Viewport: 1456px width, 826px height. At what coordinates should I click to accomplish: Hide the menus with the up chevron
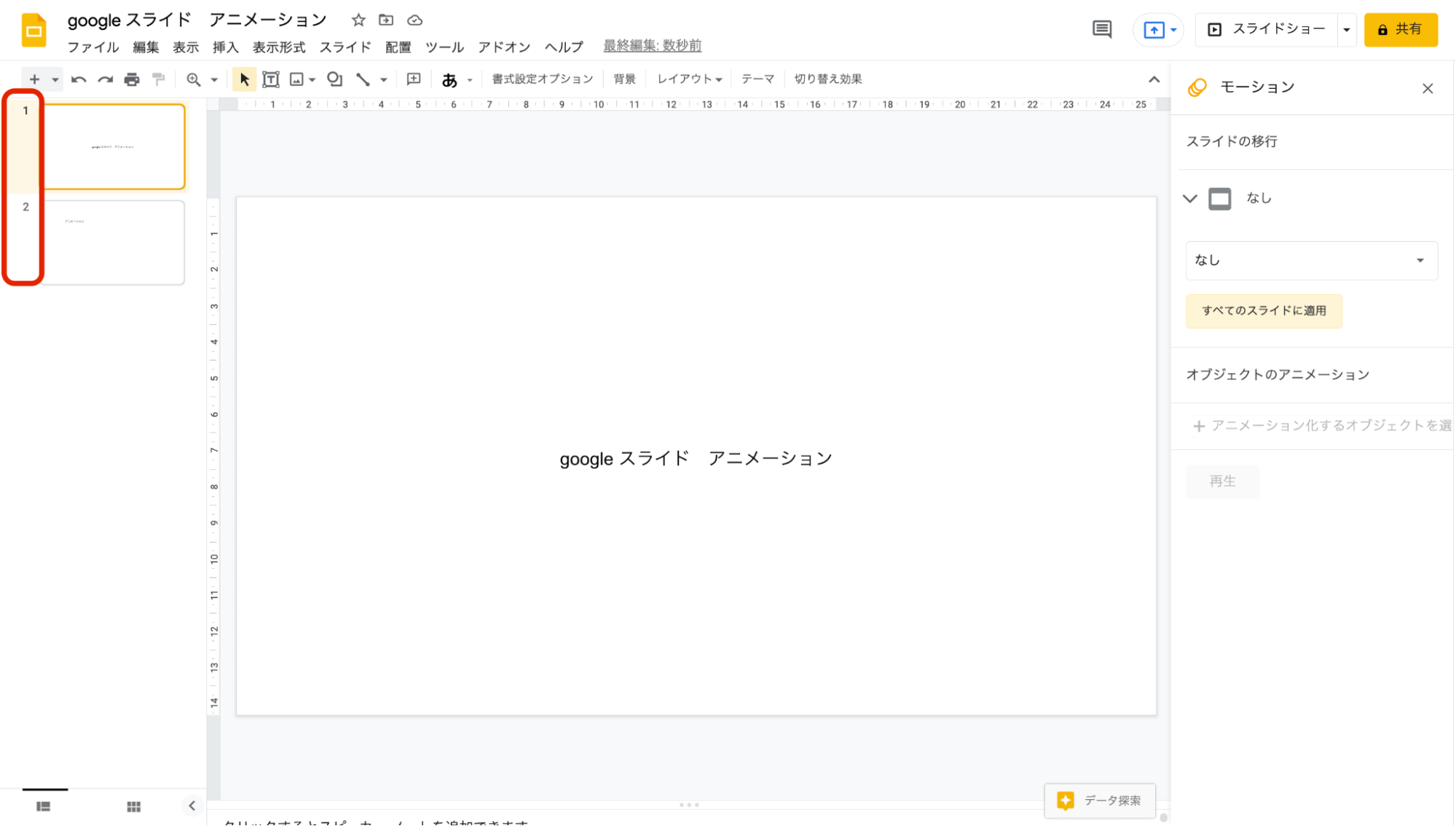click(1154, 79)
